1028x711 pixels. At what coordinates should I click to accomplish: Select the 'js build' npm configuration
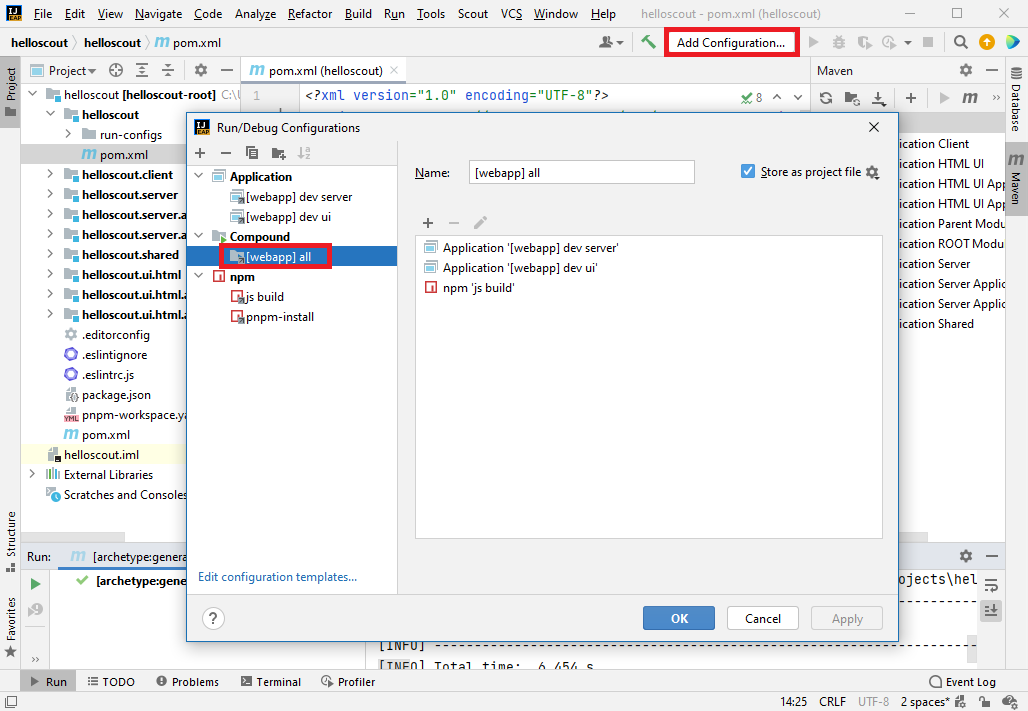(x=264, y=297)
